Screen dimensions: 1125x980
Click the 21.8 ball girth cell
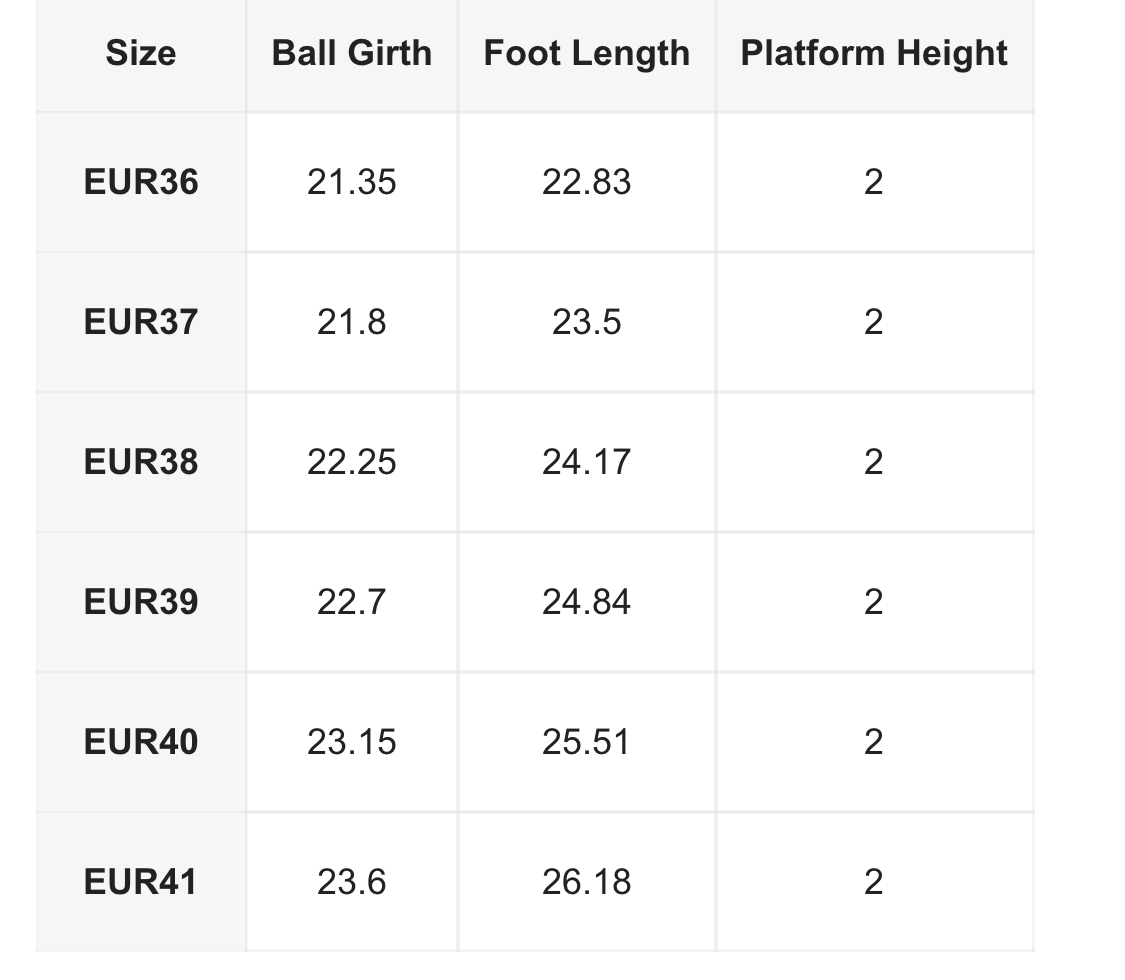352,322
